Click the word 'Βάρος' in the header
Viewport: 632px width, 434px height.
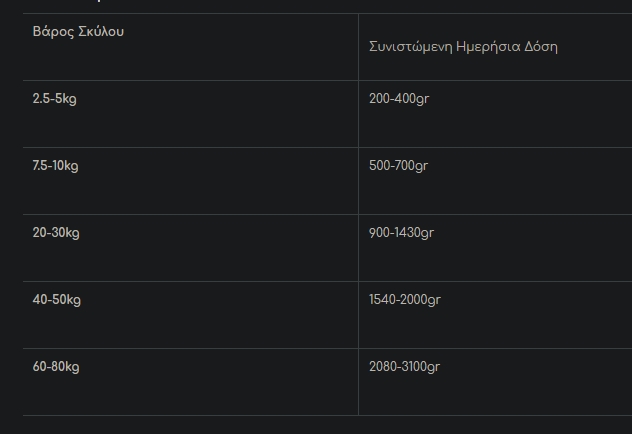tap(51, 31)
